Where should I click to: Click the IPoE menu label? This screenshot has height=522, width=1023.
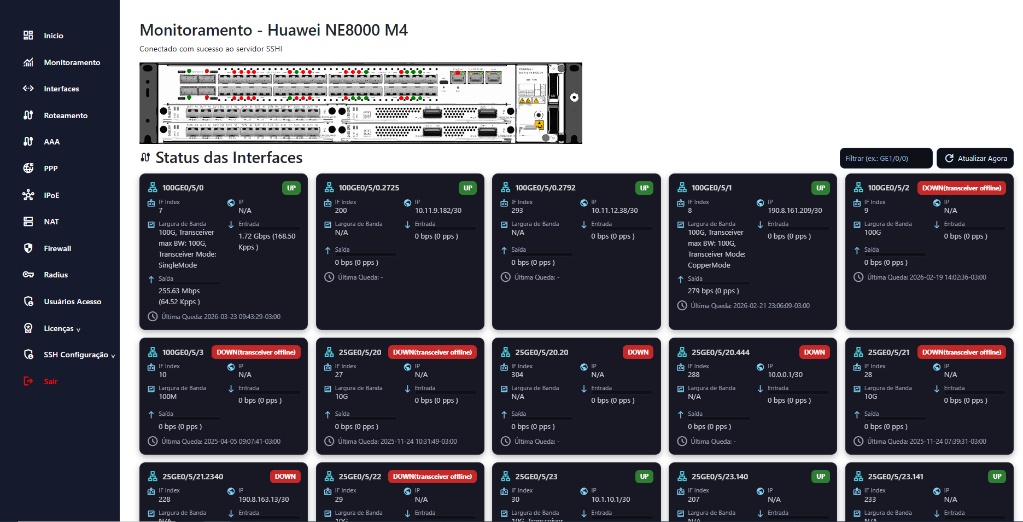(x=52, y=195)
